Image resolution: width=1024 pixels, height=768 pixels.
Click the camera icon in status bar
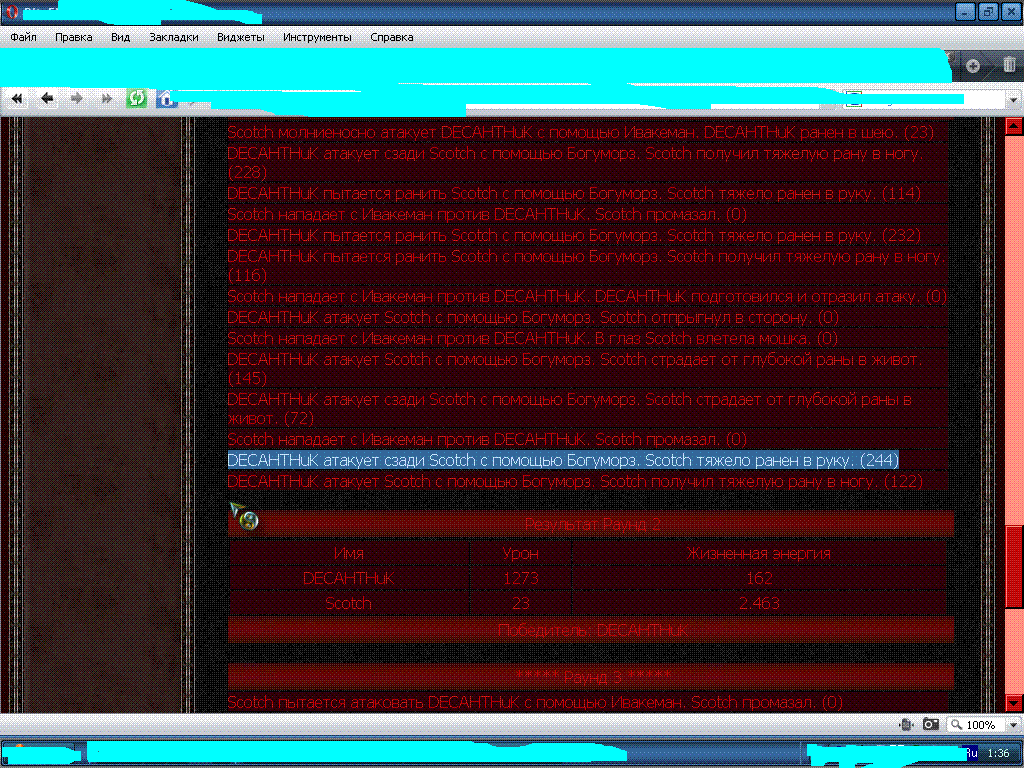click(x=930, y=724)
